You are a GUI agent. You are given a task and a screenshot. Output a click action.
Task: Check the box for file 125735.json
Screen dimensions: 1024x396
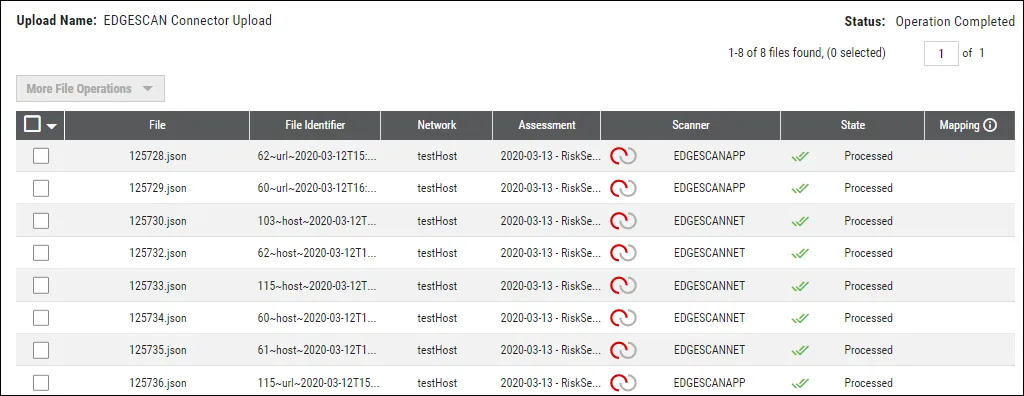point(41,350)
